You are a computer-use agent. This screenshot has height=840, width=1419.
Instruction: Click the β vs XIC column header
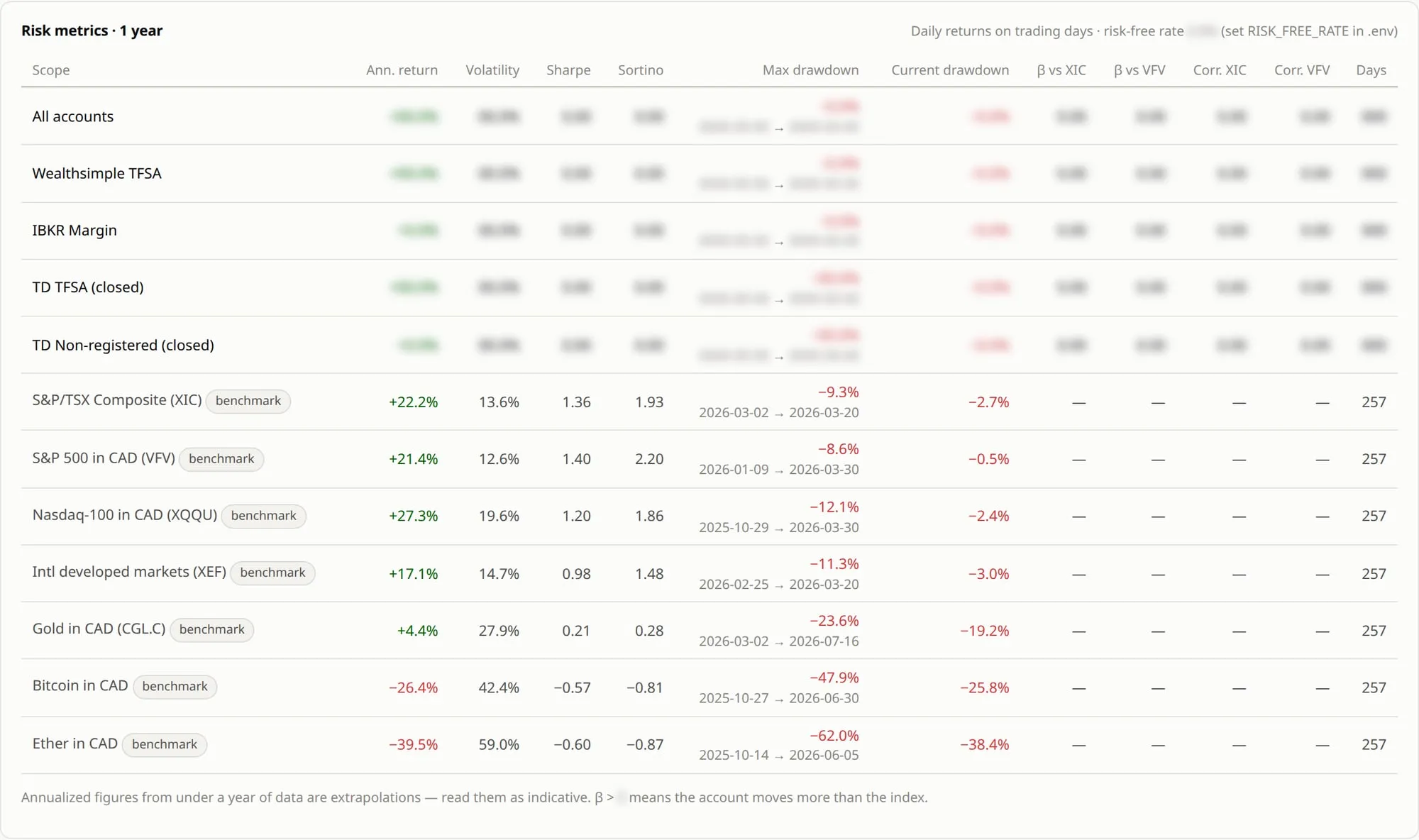pos(1061,70)
